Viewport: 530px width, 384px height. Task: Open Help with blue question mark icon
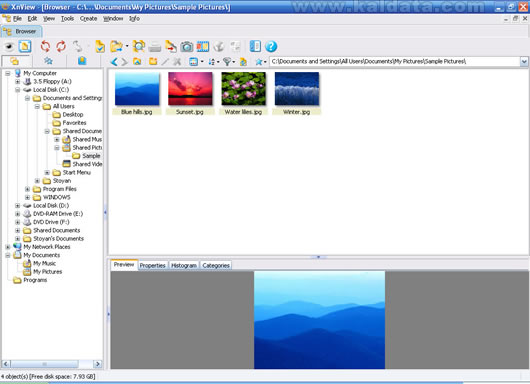271,46
